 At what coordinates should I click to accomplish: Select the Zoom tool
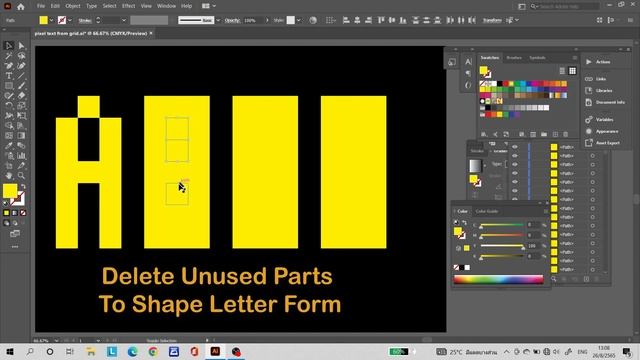click(x=21, y=176)
